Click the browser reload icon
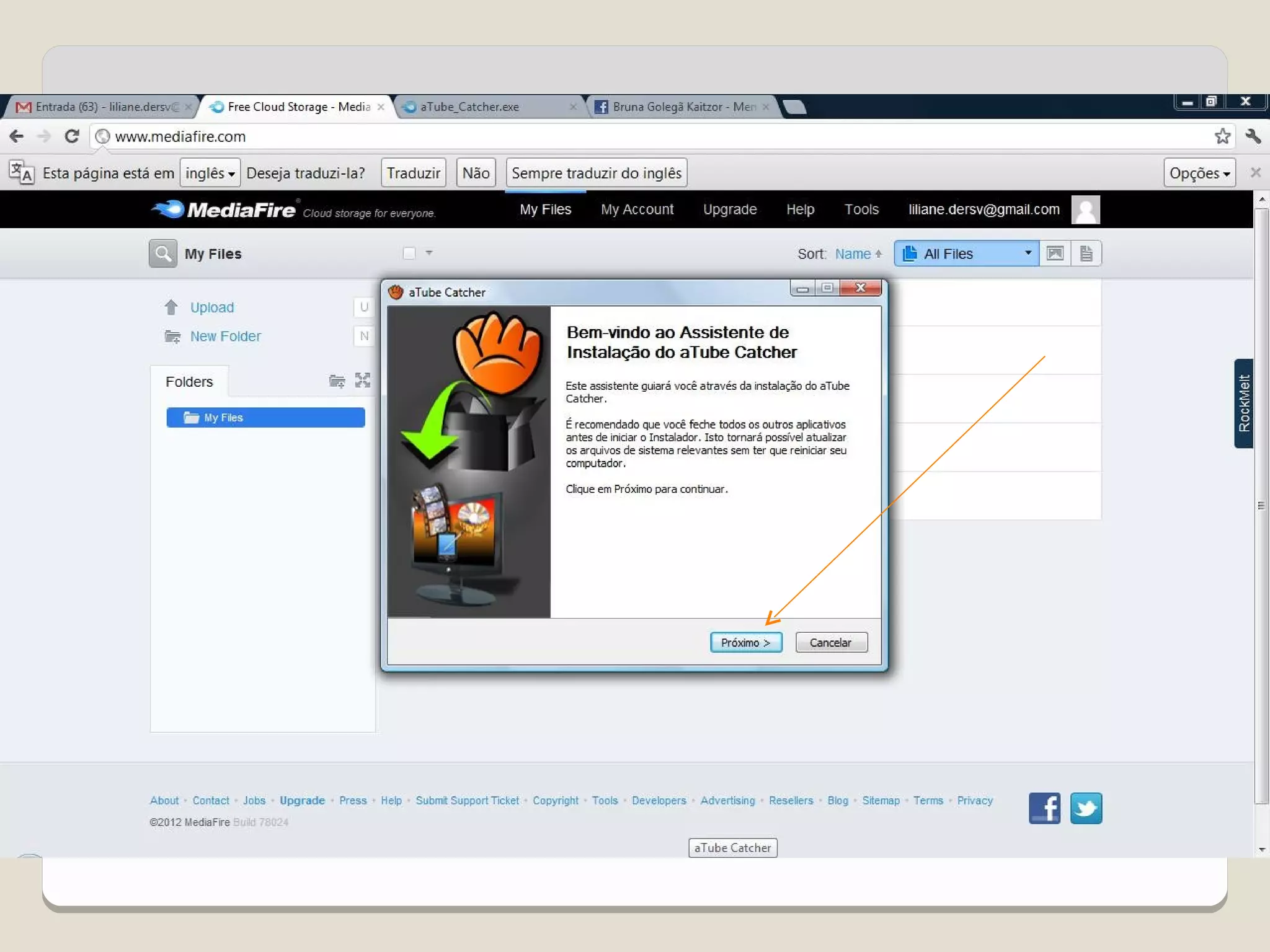 [72, 136]
